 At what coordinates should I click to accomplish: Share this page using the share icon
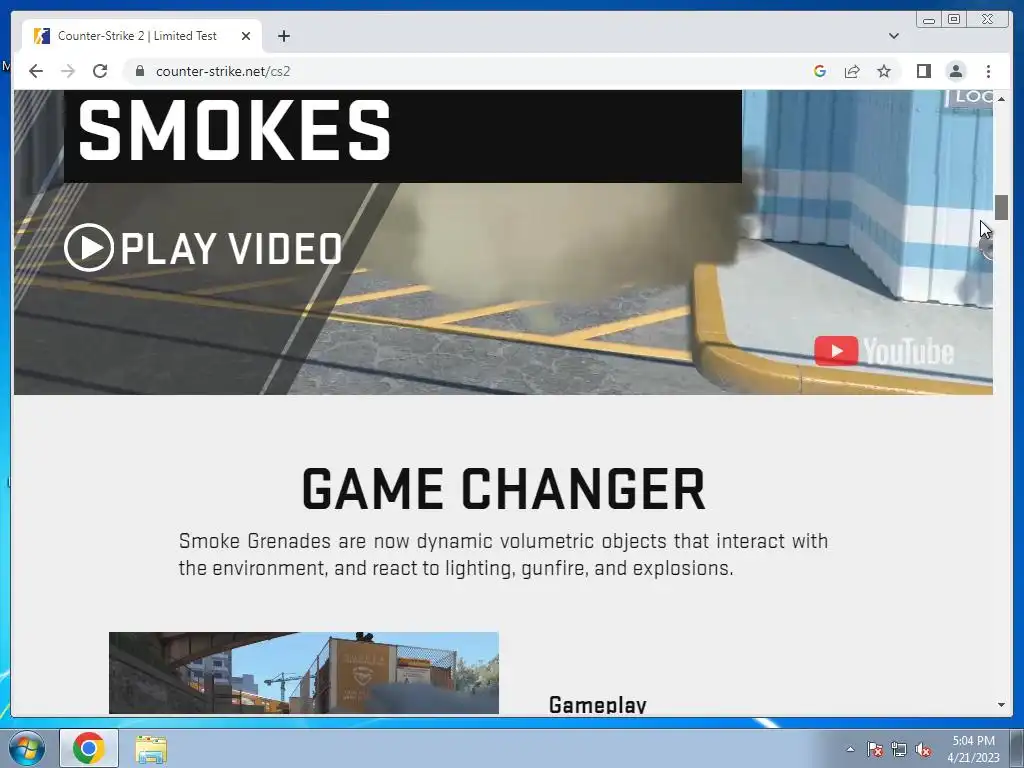click(852, 71)
